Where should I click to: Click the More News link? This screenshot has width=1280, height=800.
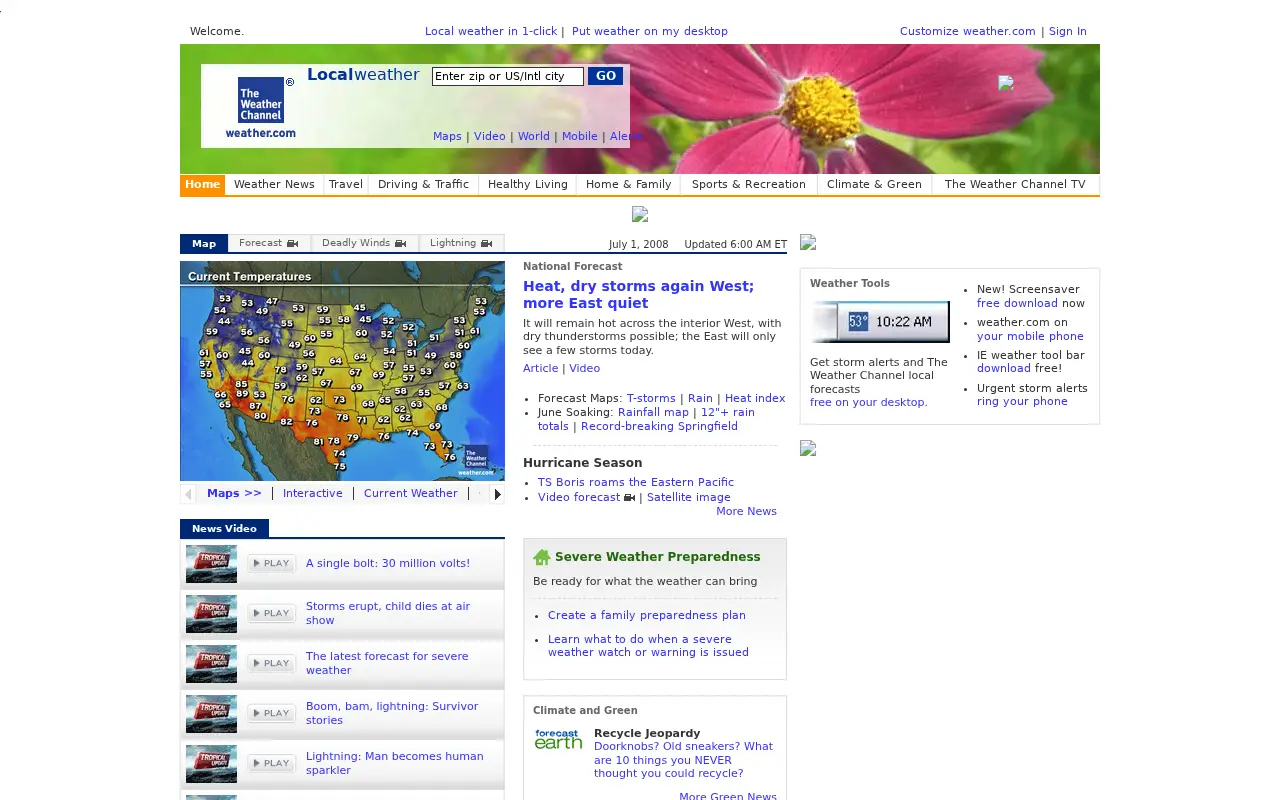746,511
